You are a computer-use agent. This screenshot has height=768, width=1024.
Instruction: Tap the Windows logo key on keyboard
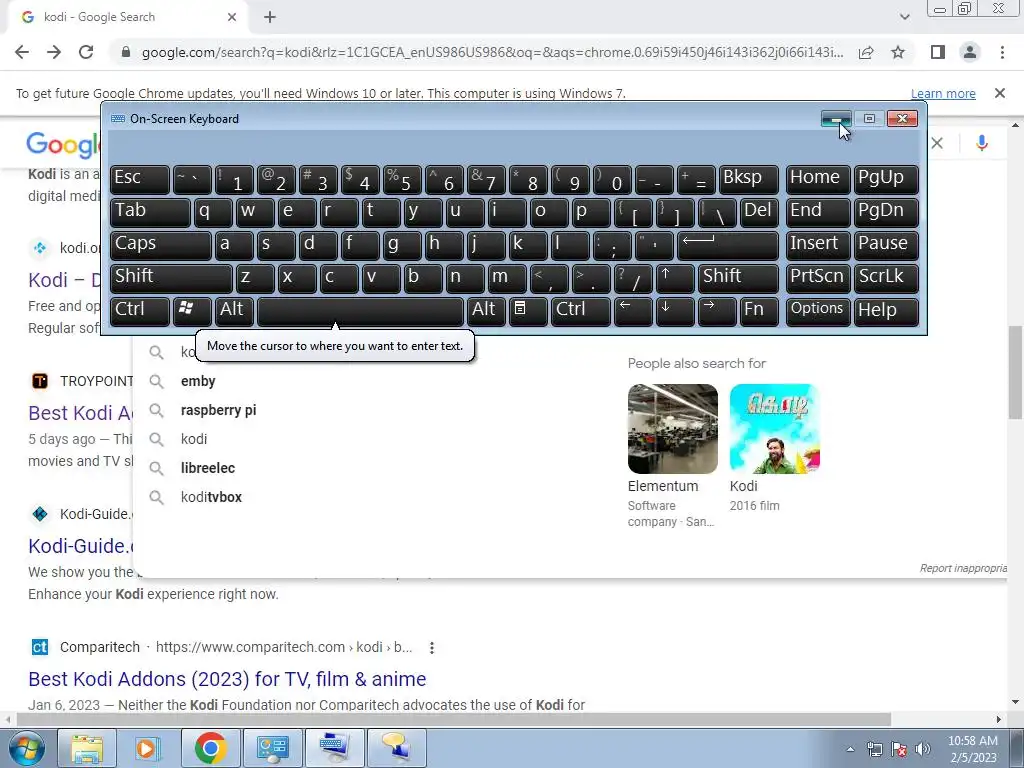tap(191, 310)
